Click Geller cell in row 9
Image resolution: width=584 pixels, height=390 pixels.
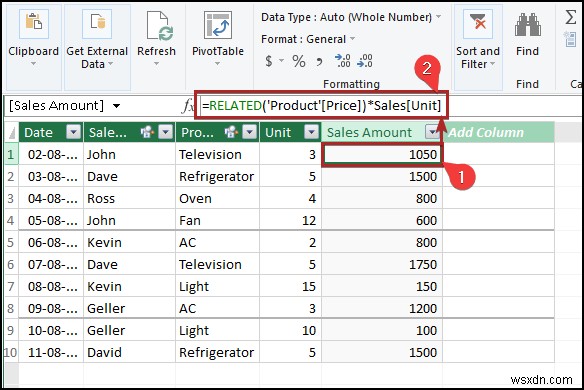click(x=130, y=330)
